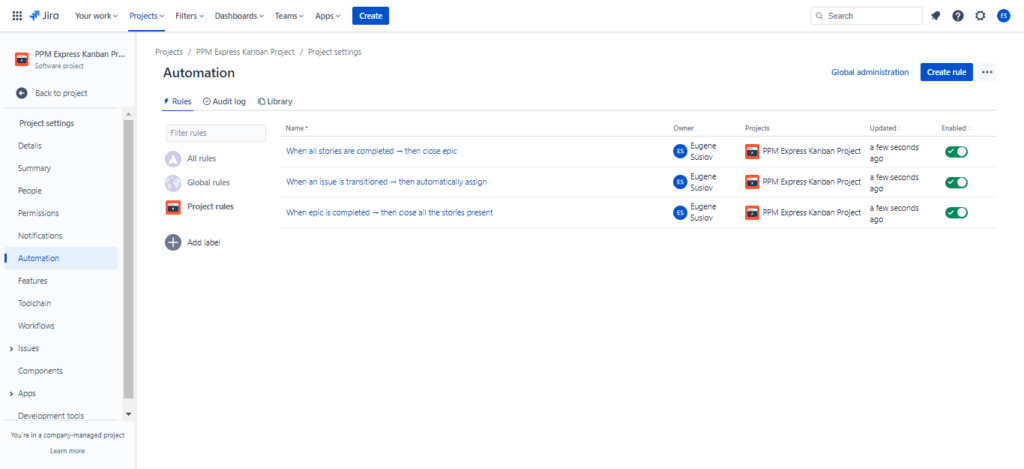The width and height of the screenshot is (1024, 469).
Task: Sort the rules by the Name column
Action: point(297,128)
